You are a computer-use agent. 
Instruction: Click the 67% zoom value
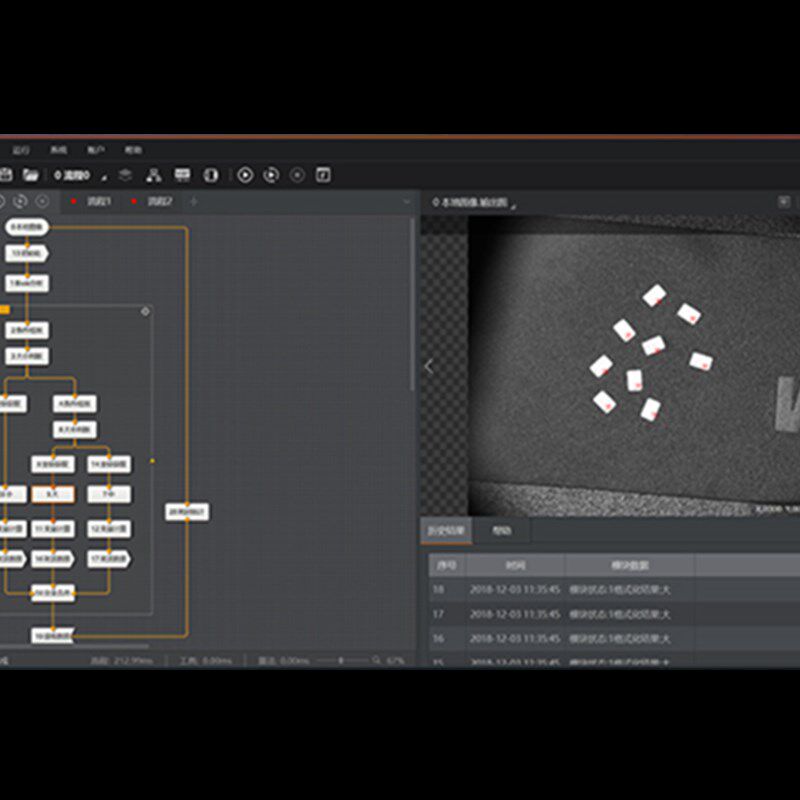click(395, 660)
